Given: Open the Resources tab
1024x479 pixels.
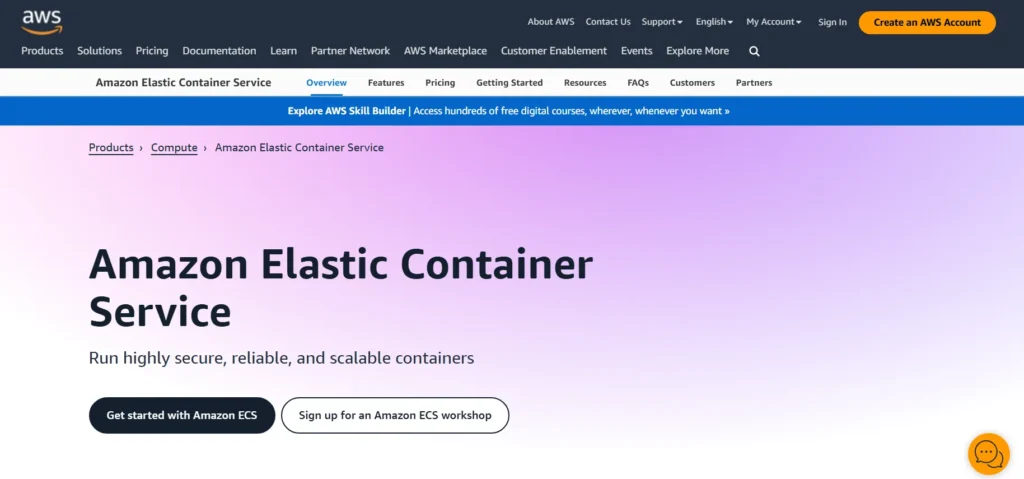Looking at the screenshot, I should coord(585,82).
